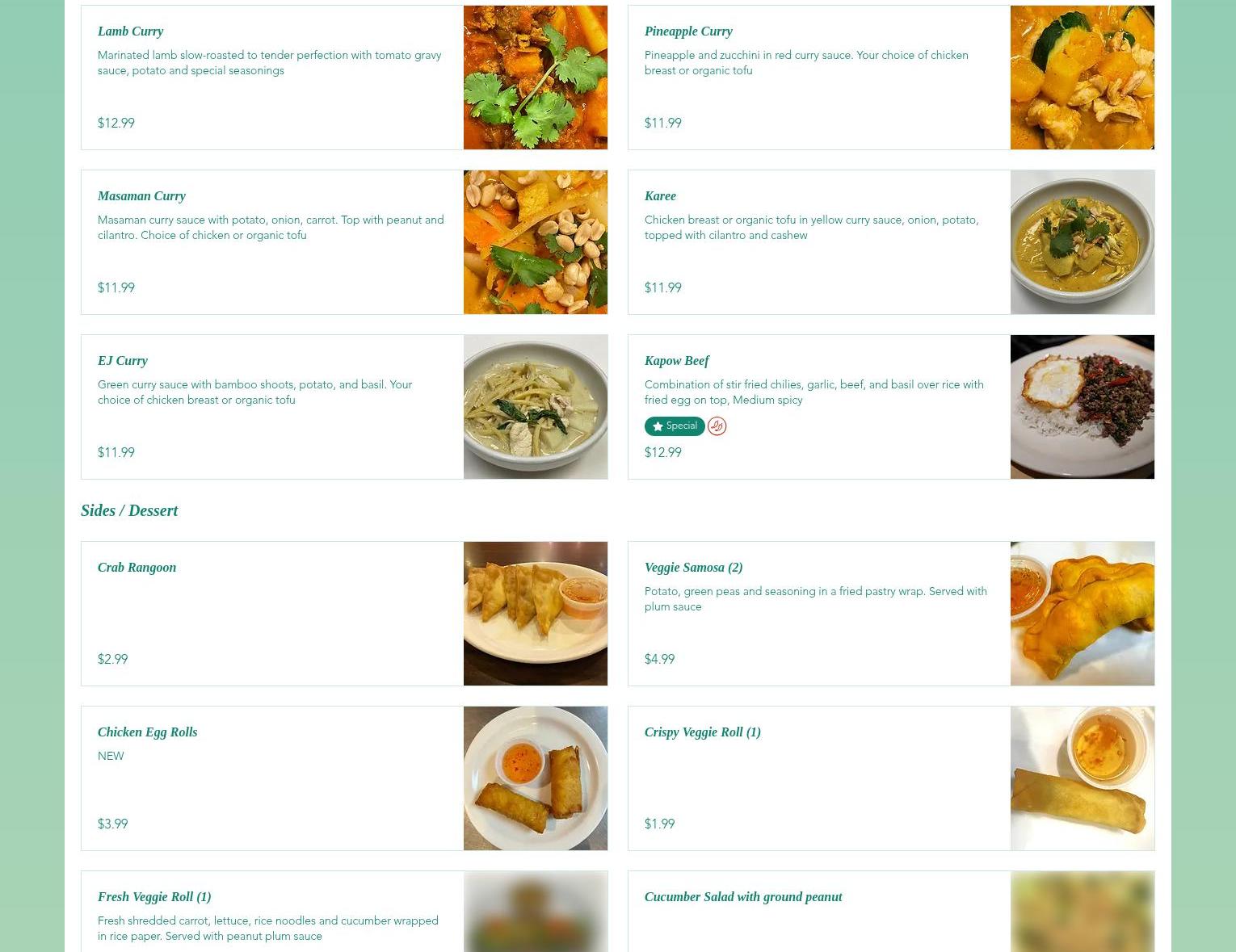This screenshot has width=1236, height=952.
Task: Open the Pineapple Curry photo
Action: 1083,78
